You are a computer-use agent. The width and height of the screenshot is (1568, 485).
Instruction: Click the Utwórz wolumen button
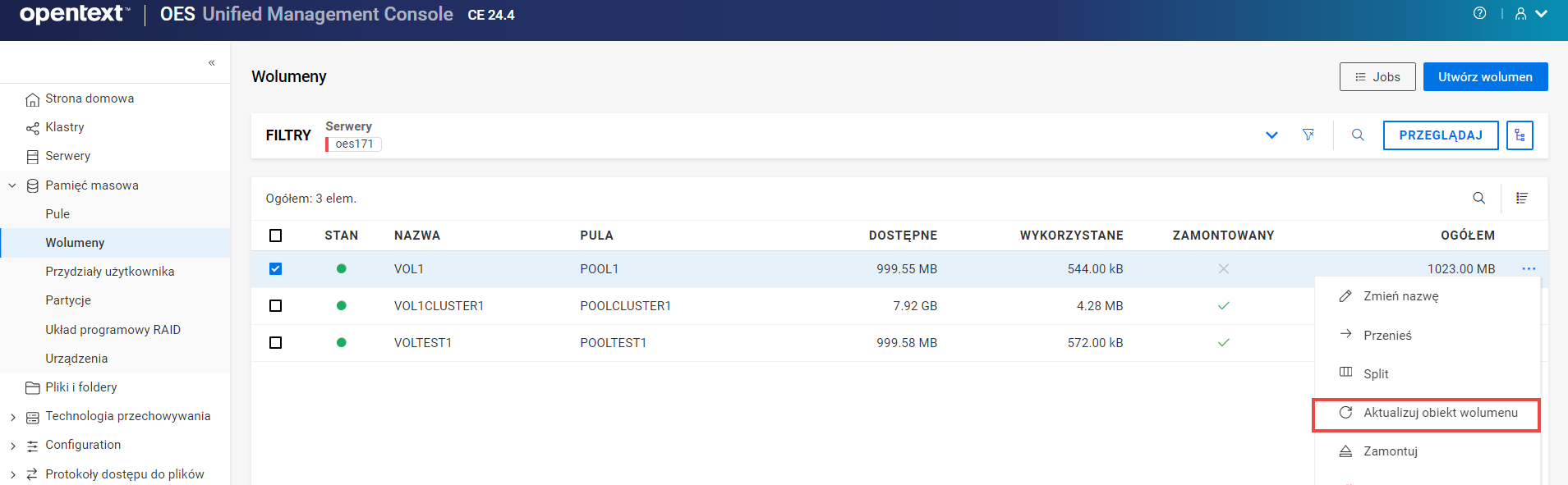pyautogui.click(x=1485, y=77)
